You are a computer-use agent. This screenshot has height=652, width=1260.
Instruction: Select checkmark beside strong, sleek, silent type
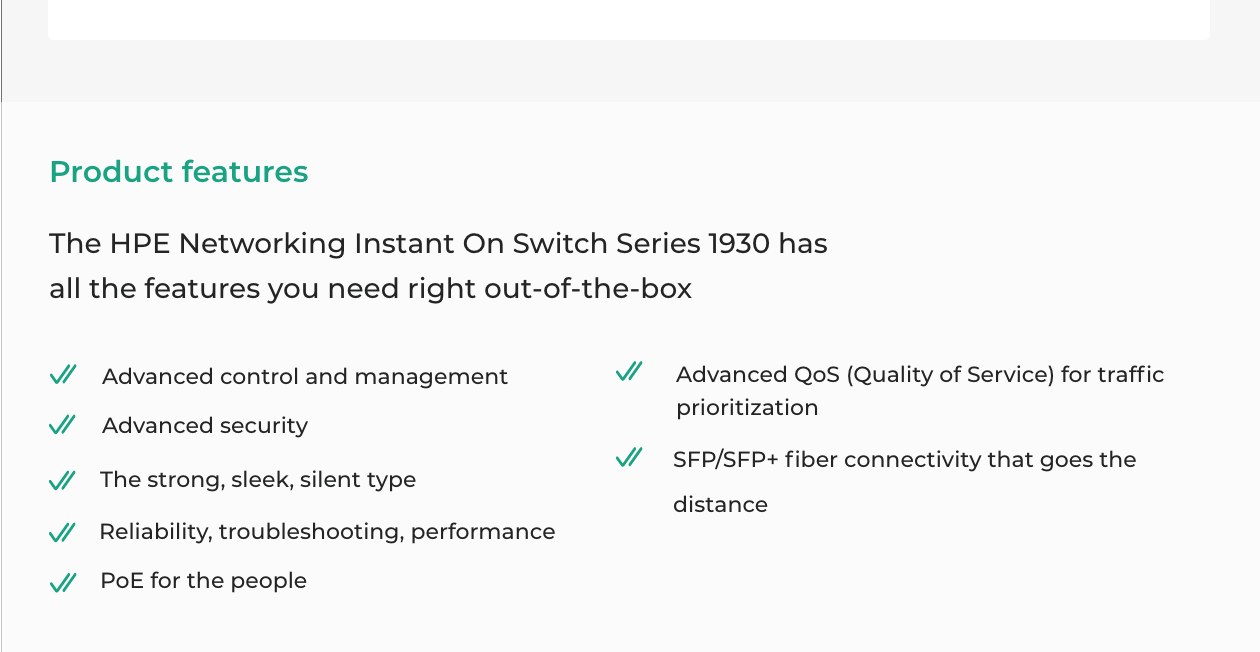click(x=63, y=480)
